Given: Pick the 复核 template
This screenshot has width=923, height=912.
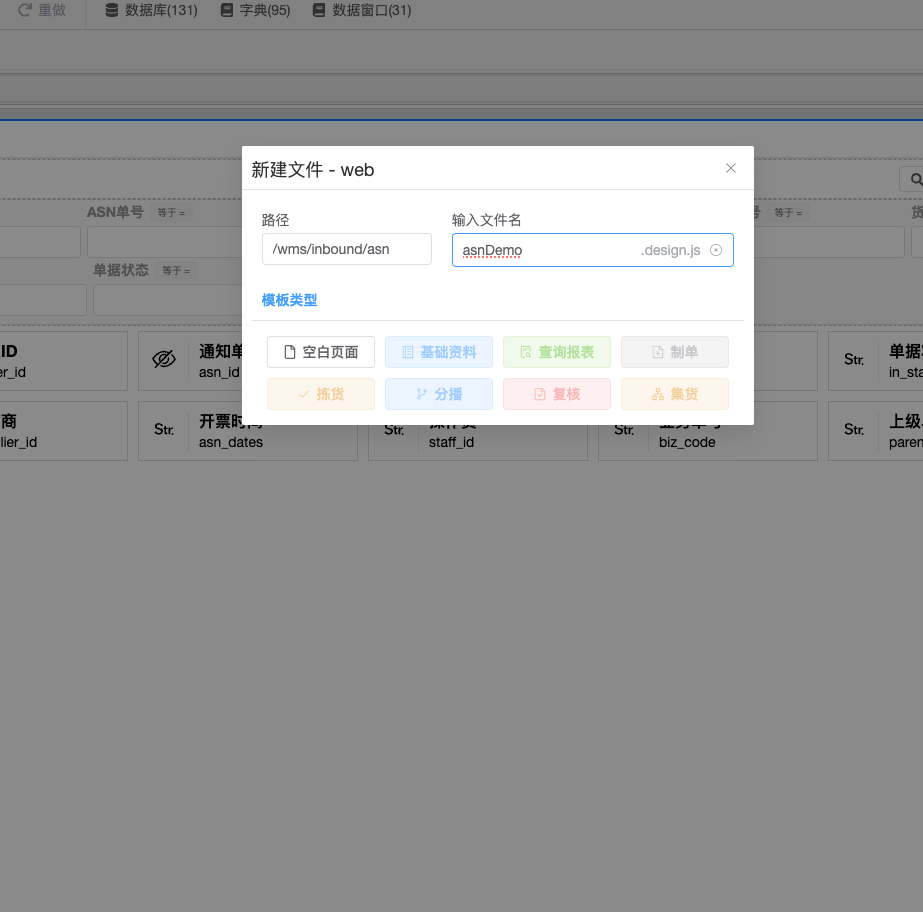Looking at the screenshot, I should coord(557,394).
